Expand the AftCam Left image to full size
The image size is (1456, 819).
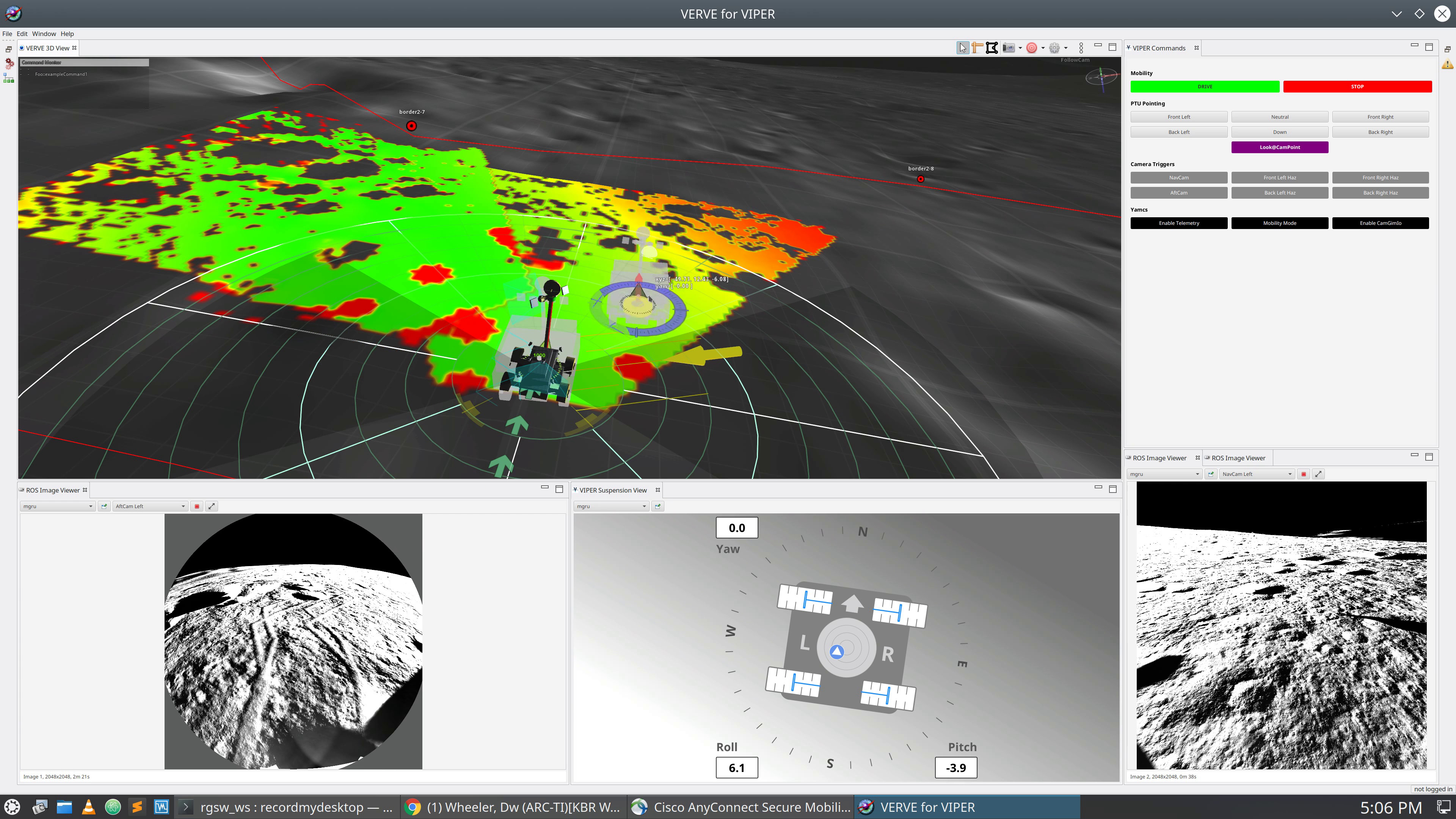212,507
